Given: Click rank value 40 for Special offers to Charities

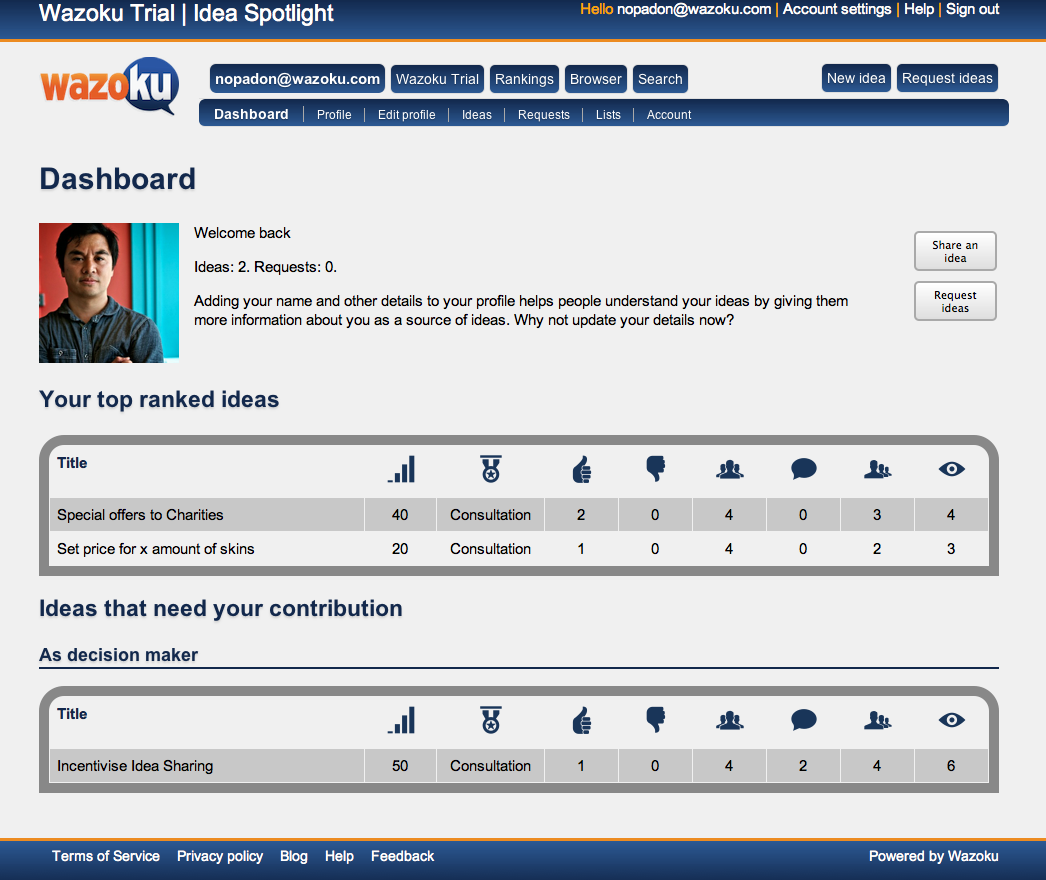Looking at the screenshot, I should pos(400,515).
